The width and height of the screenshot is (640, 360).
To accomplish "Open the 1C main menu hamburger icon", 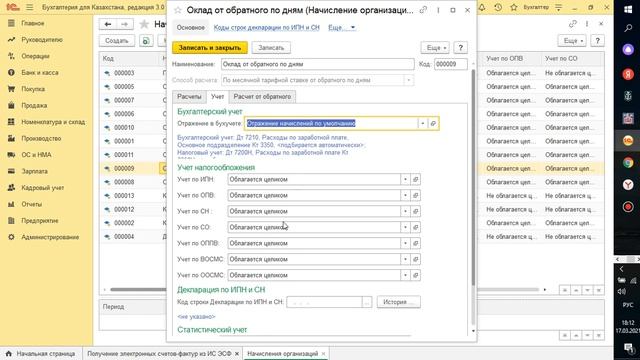I will pyautogui.click(x=30, y=7).
